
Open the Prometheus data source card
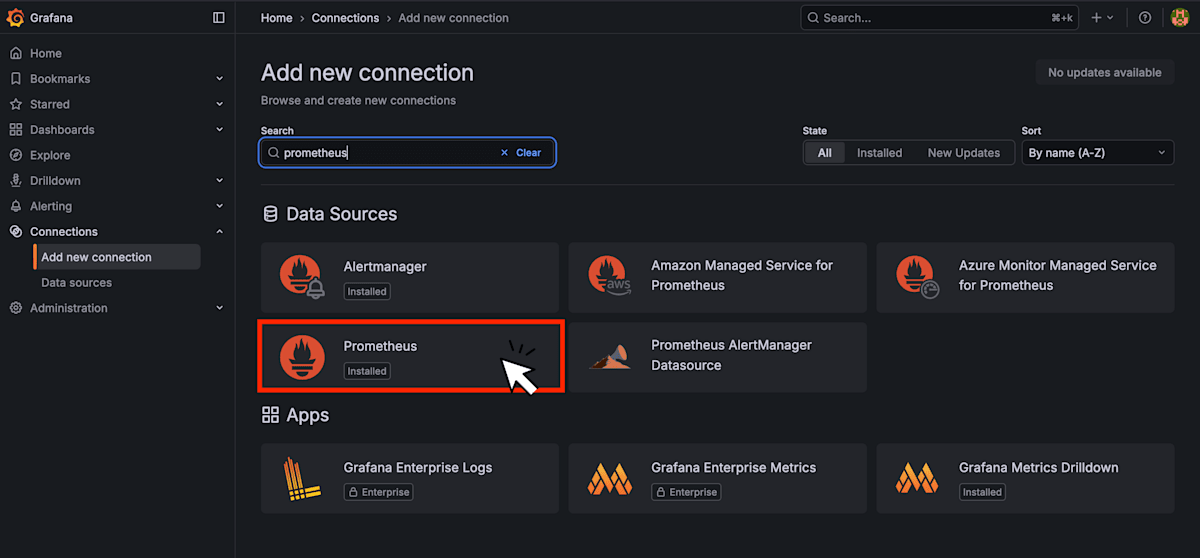coord(412,357)
